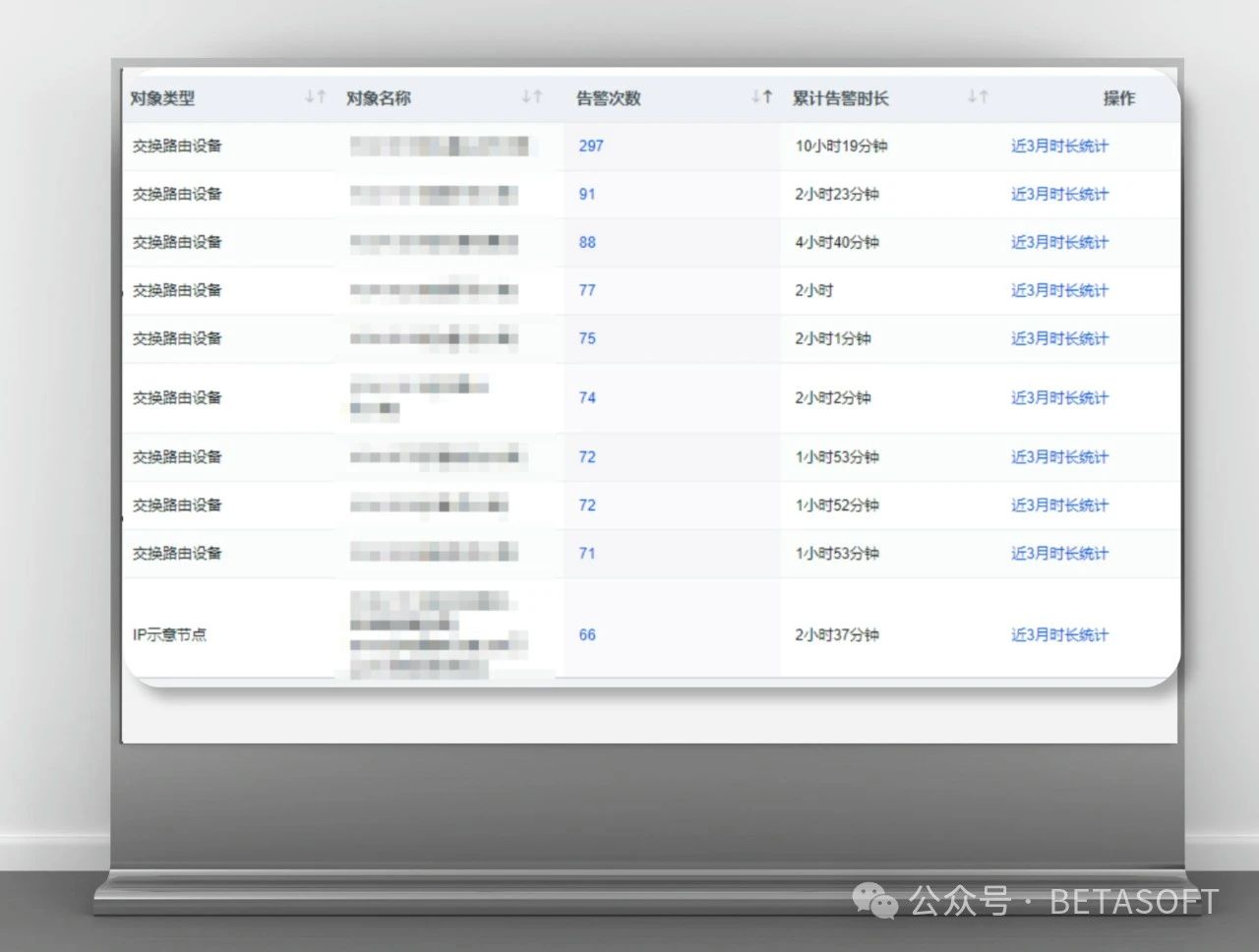Click the 操作 column header
Image resolution: width=1259 pixels, height=952 pixels.
coord(1118,97)
